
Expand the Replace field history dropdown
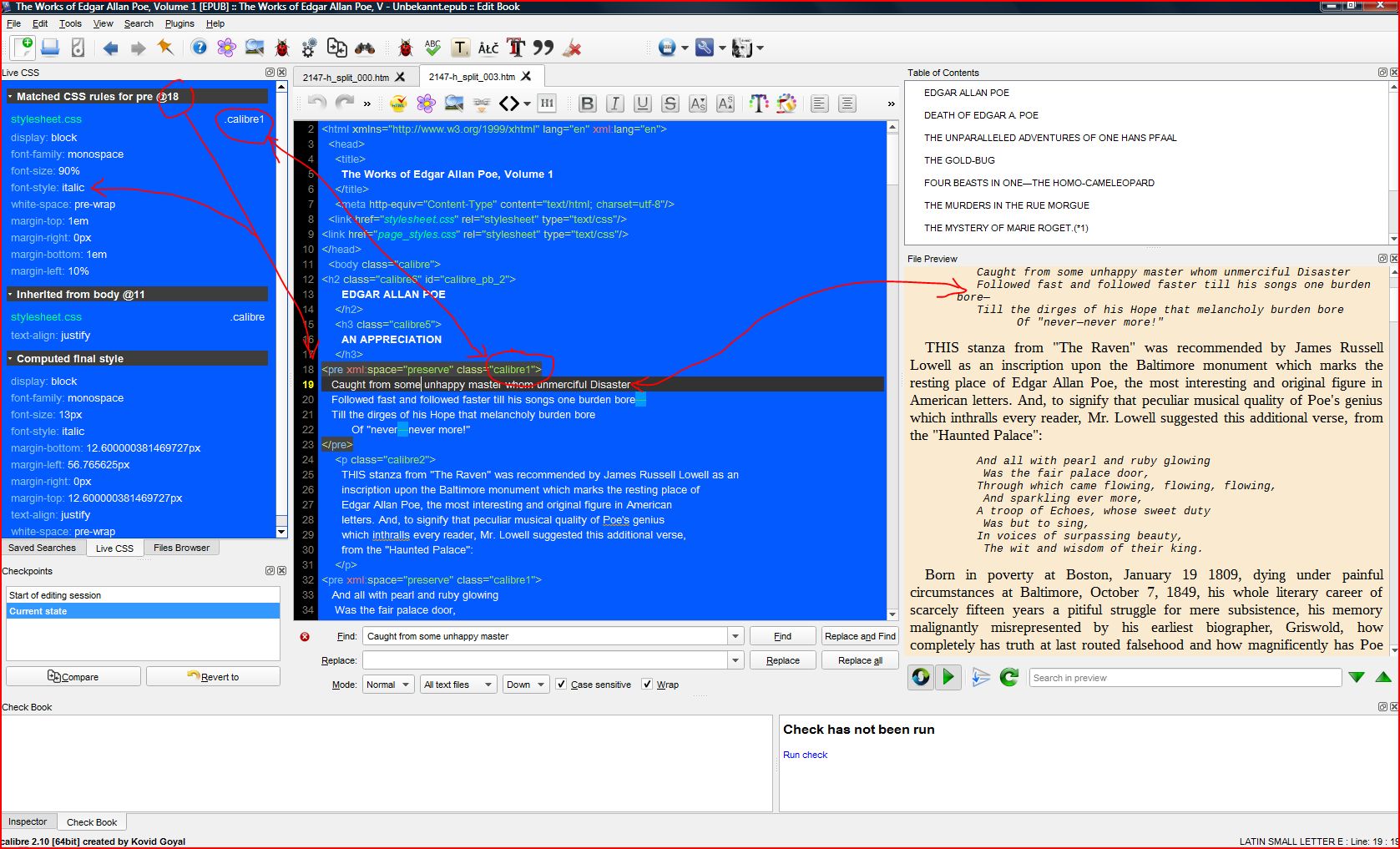click(x=735, y=660)
